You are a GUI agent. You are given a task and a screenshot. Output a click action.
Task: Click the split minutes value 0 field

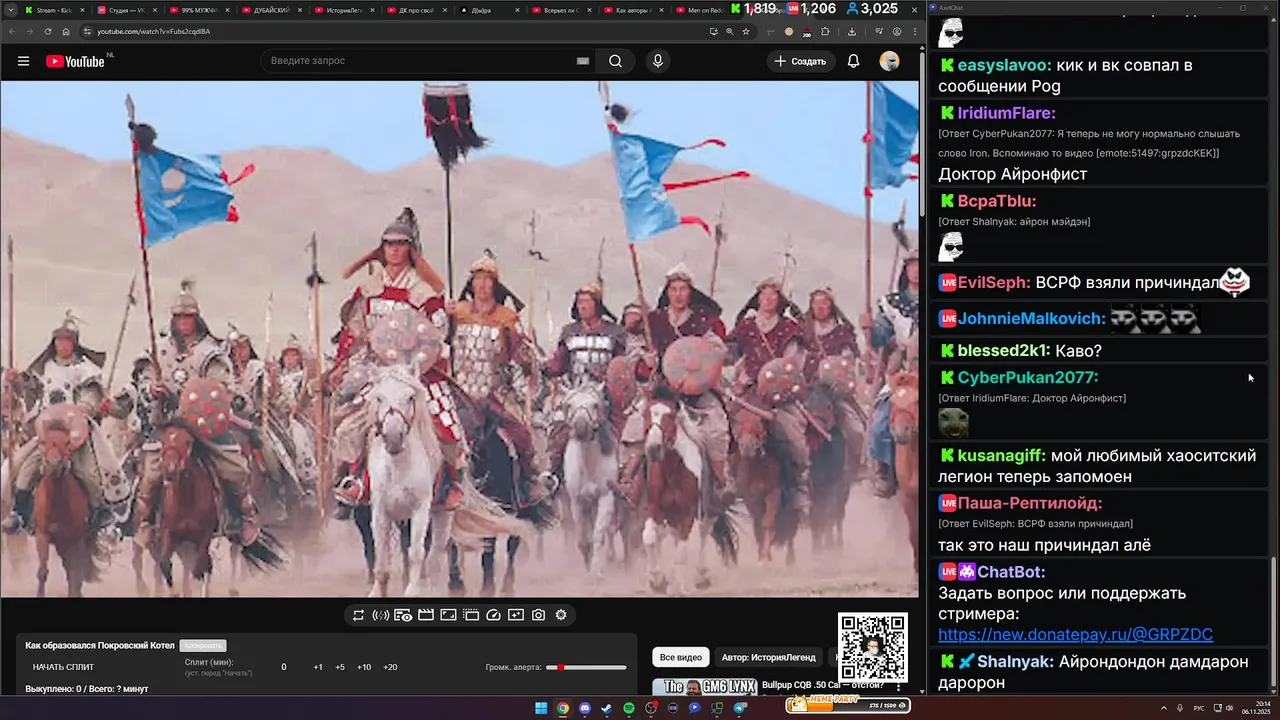tap(283, 667)
